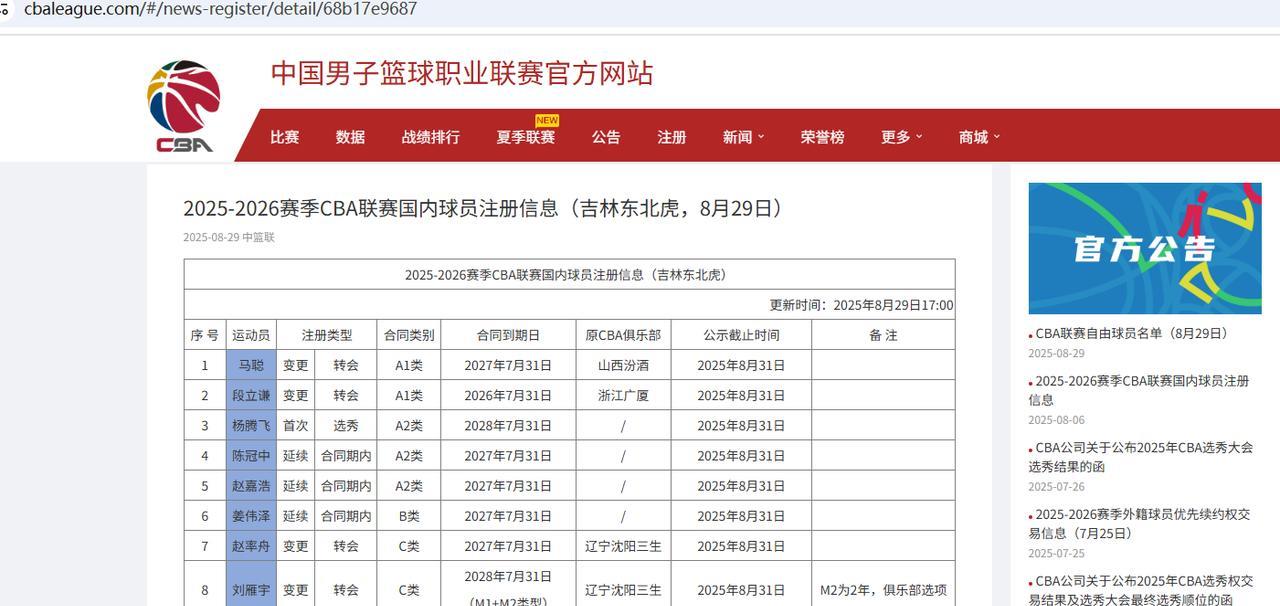Open CBA公司关于公布2025年CBA选秀大会选秀结果的函 link
Viewport: 1280px width, 606px height.
1140,457
